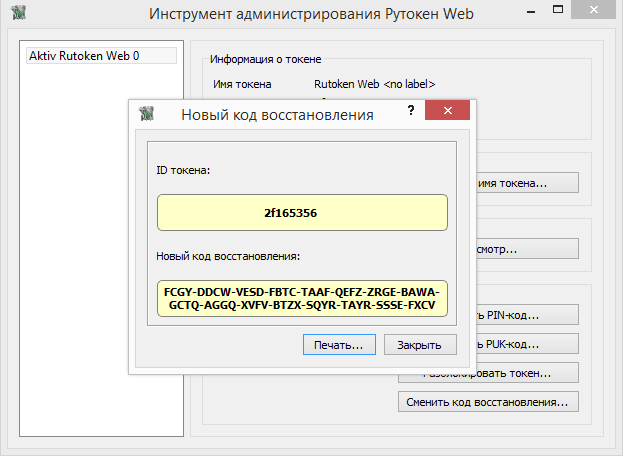Click the Имя токена label
This screenshot has width=623, height=456.
(x=242, y=84)
